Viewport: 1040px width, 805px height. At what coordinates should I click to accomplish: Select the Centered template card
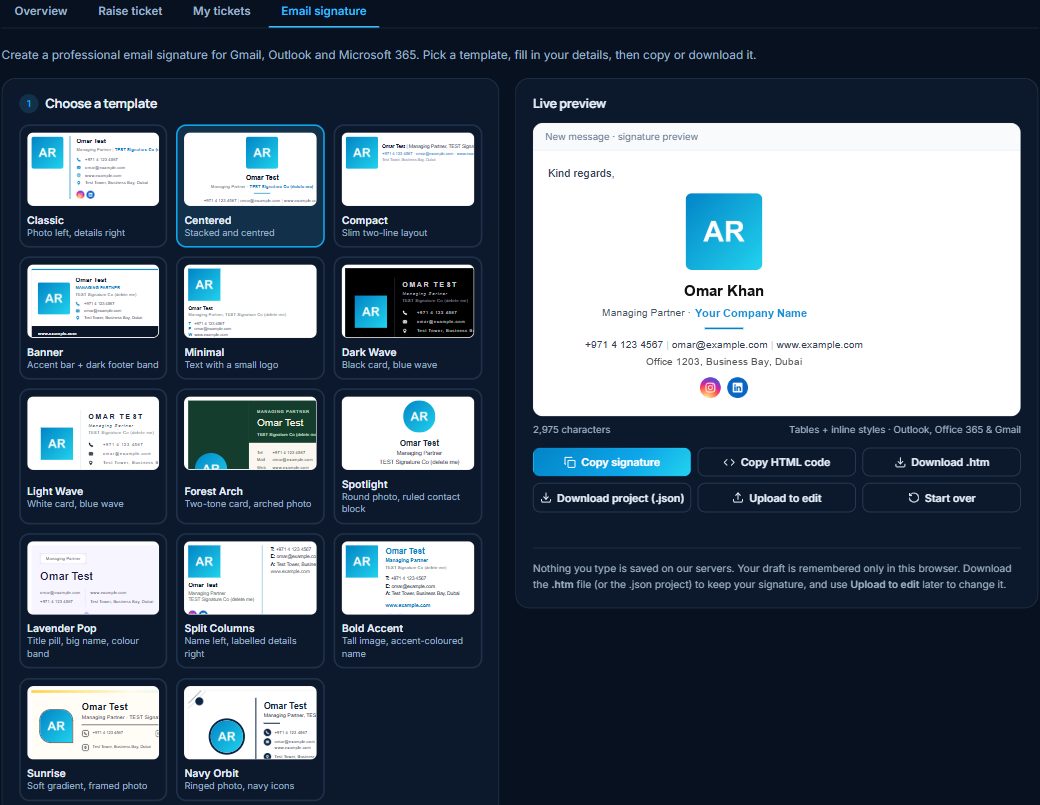[x=250, y=186]
